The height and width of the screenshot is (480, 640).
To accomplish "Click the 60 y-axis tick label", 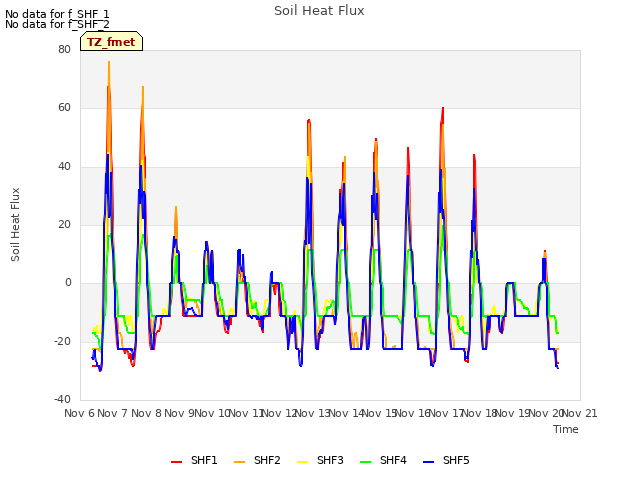I will pos(64,108).
